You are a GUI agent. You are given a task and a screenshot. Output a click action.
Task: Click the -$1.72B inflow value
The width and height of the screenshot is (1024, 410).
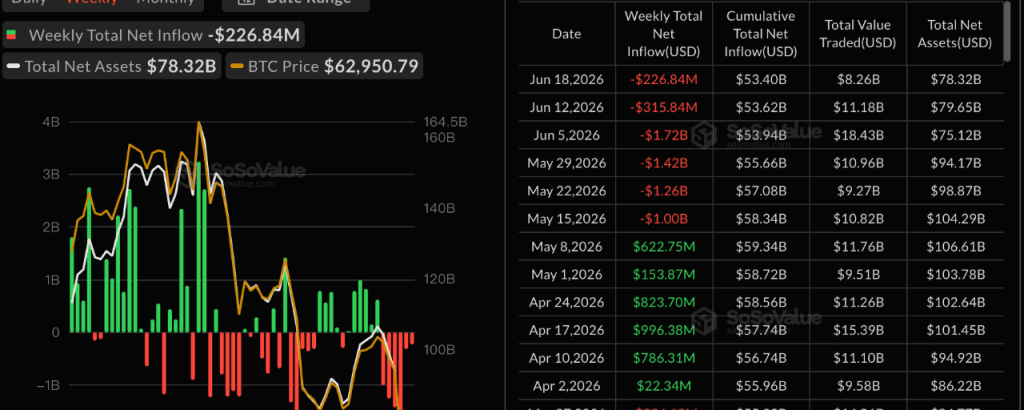tap(664, 135)
